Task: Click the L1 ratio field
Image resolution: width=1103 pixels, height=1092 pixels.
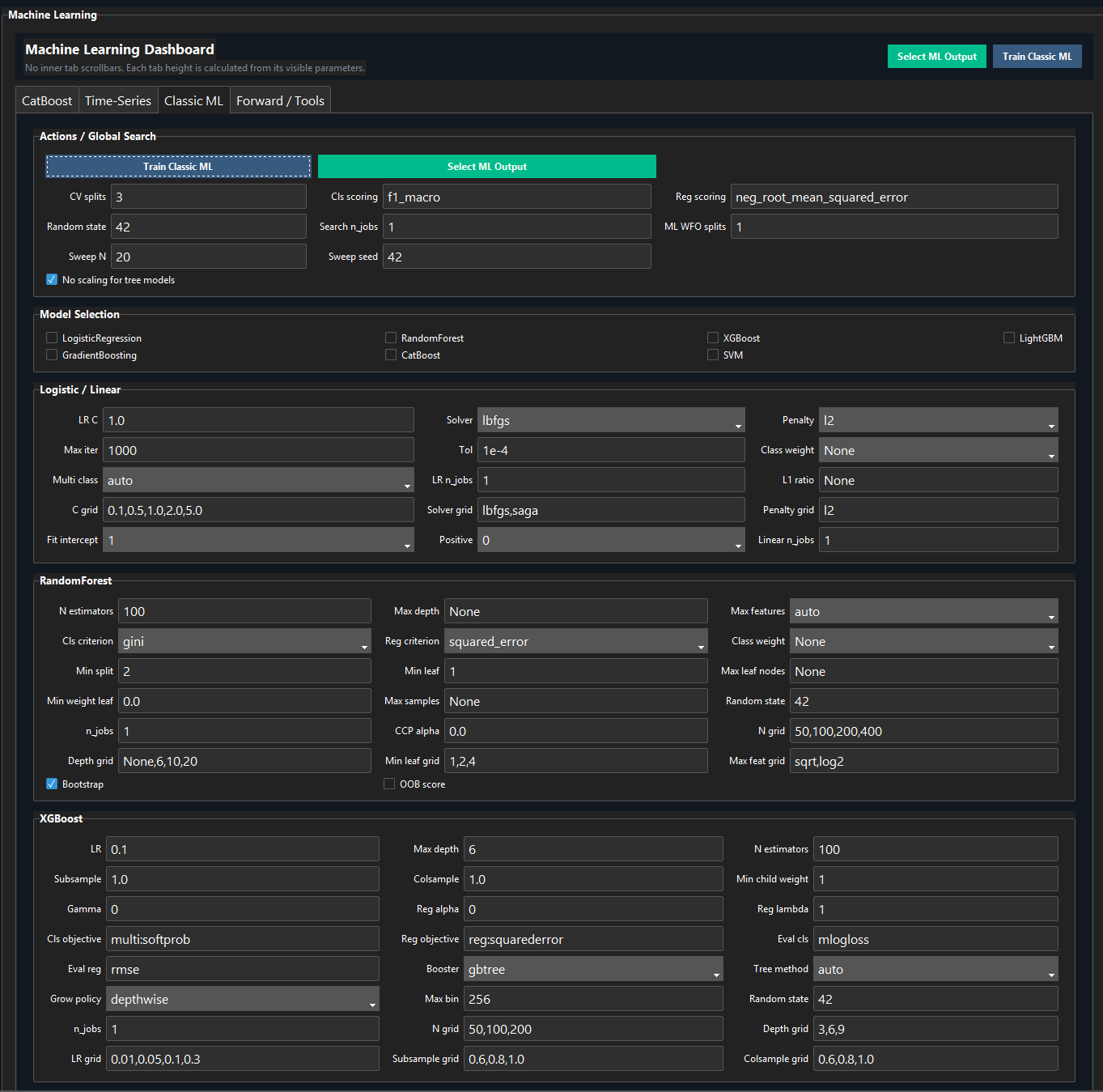Action: [x=939, y=480]
